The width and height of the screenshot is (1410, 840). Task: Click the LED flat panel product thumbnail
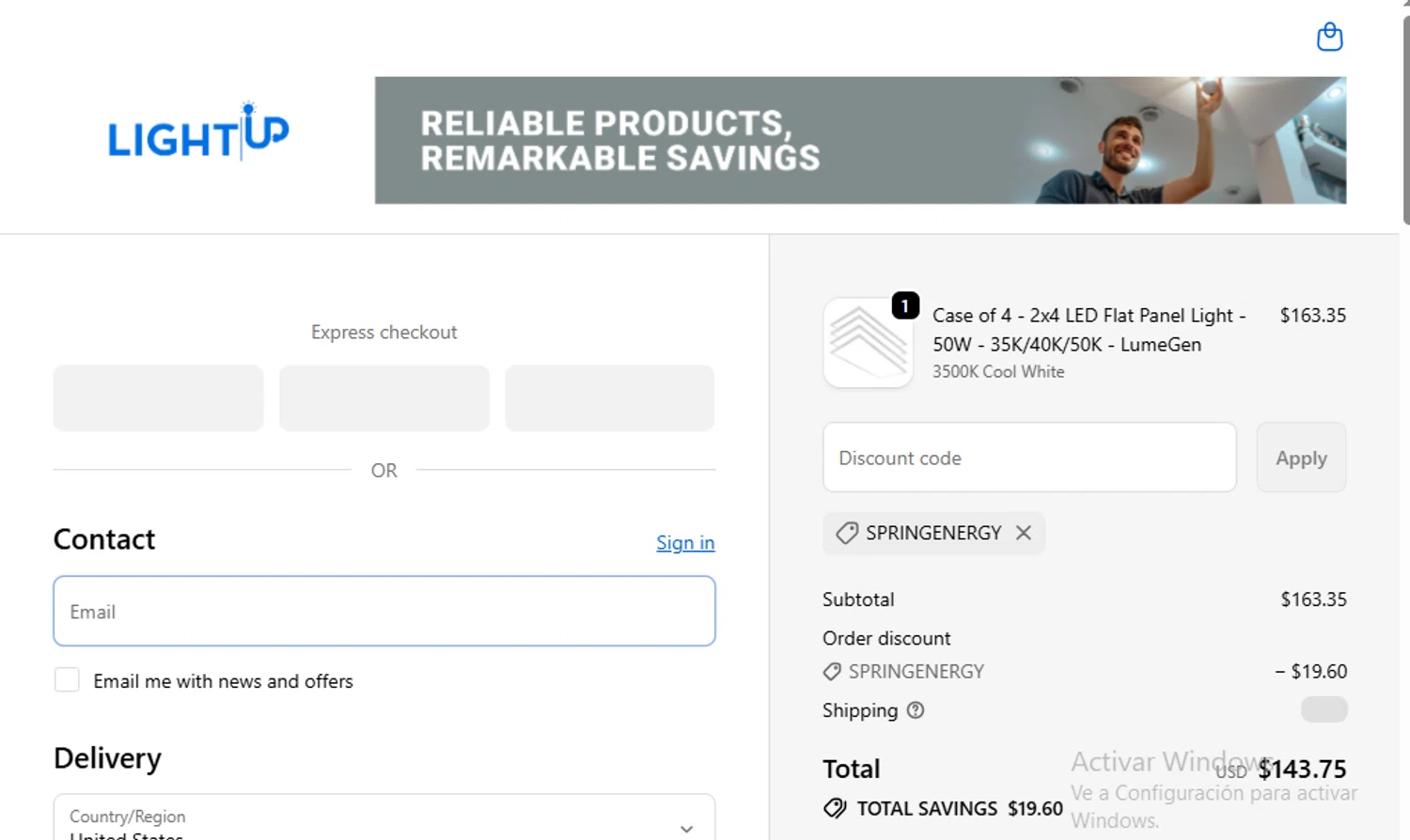click(x=868, y=343)
